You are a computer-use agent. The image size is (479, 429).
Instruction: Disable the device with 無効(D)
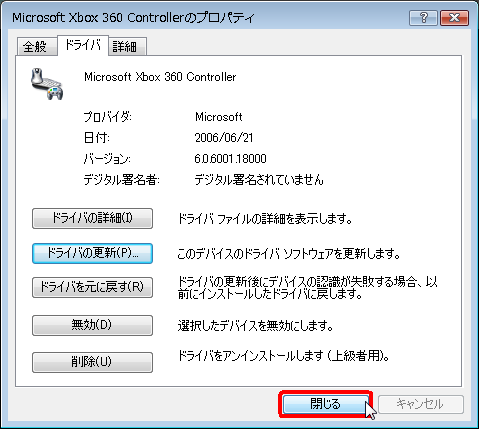click(92, 325)
